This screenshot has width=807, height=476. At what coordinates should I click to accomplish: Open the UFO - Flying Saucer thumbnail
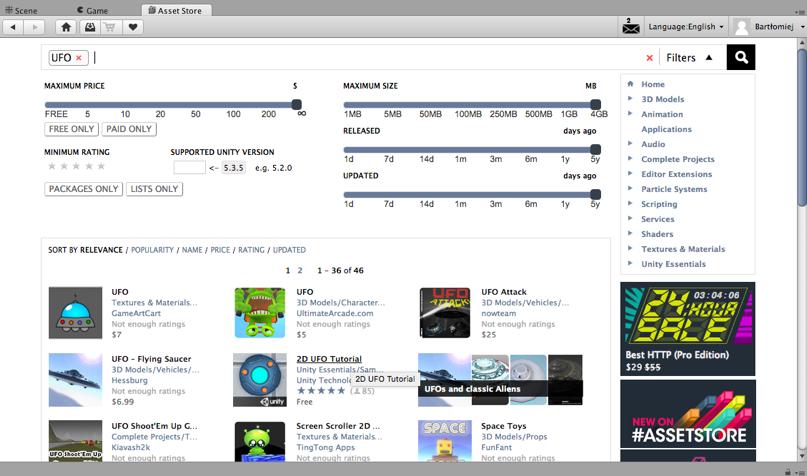click(75, 380)
